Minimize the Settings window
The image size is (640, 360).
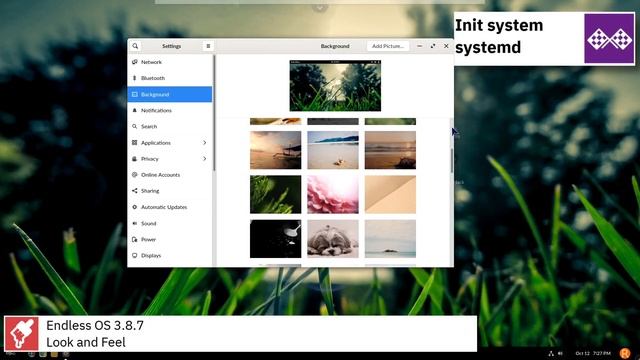(x=420, y=46)
